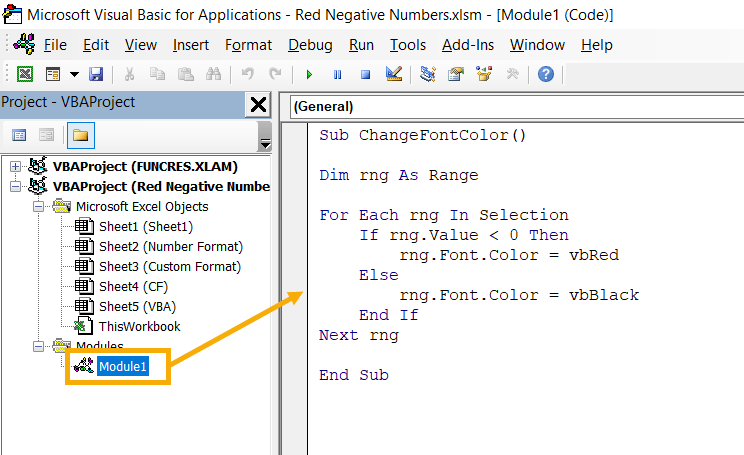Open the Object Browser toolbar icon

point(485,74)
